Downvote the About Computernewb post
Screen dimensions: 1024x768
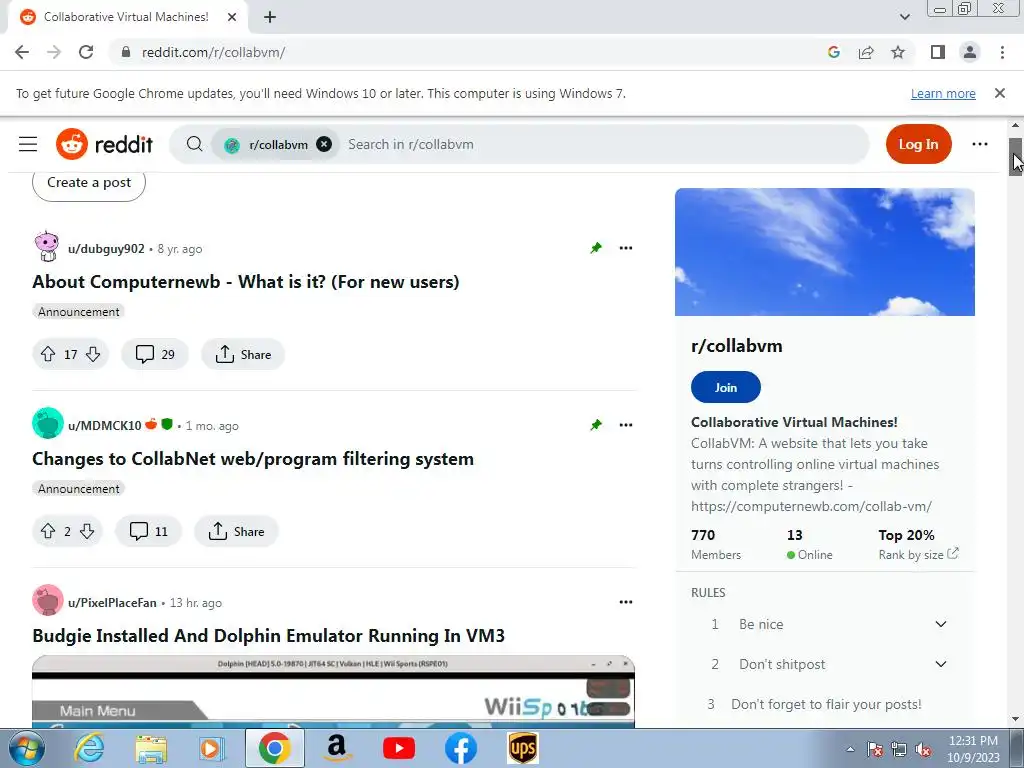[93, 354]
